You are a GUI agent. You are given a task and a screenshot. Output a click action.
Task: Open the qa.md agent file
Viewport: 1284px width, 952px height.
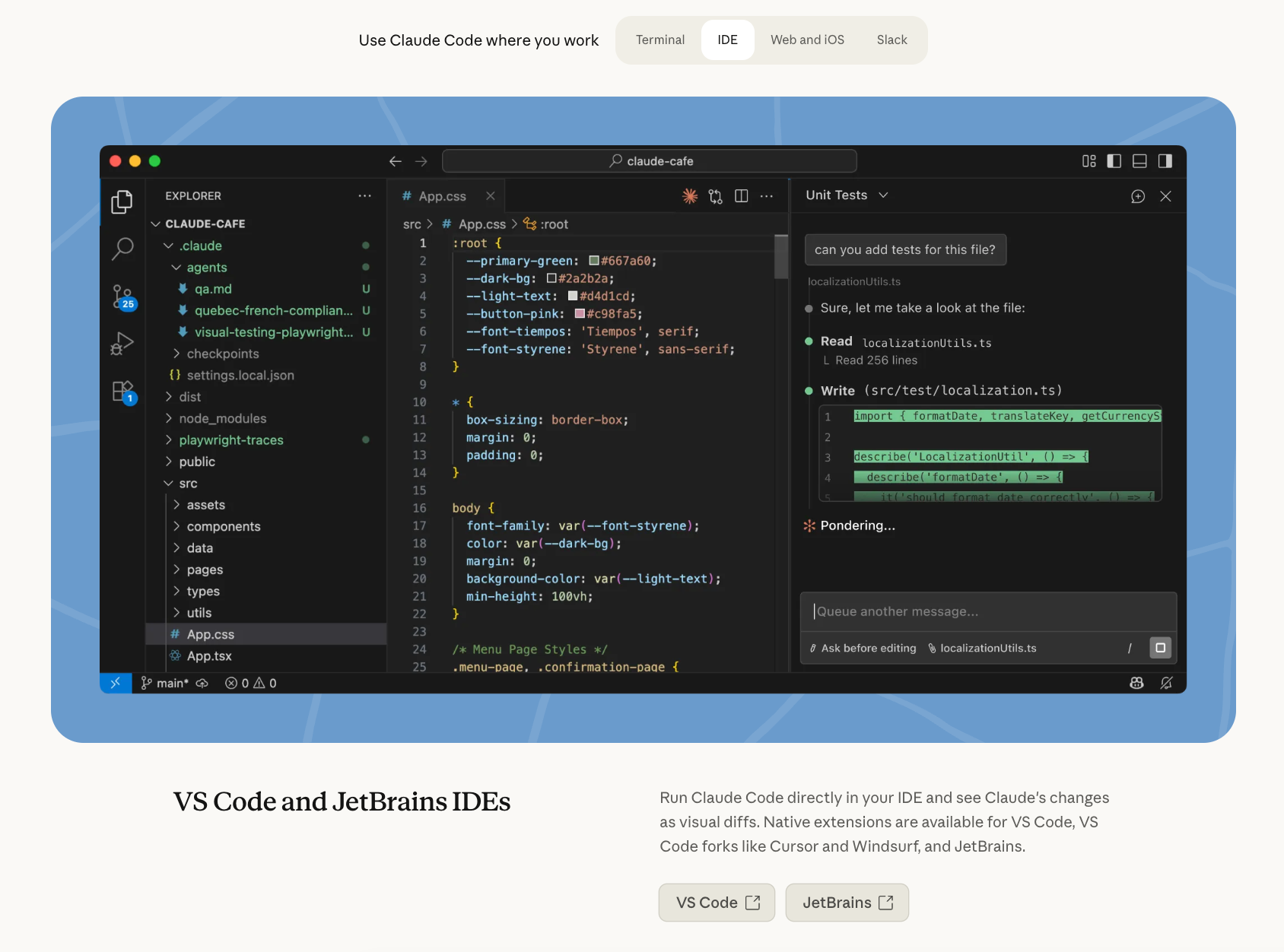click(x=213, y=289)
